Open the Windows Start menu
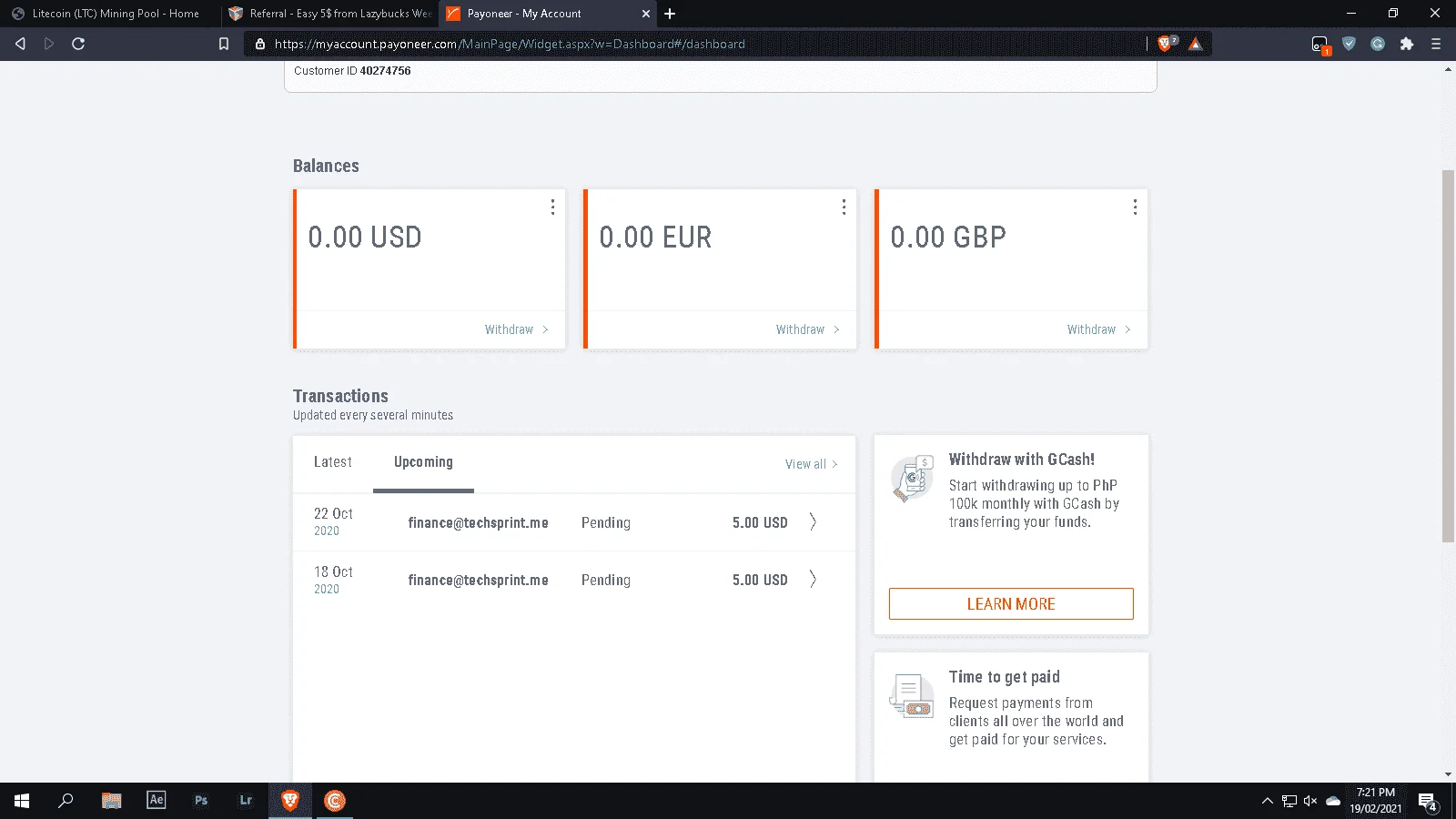 click(22, 801)
